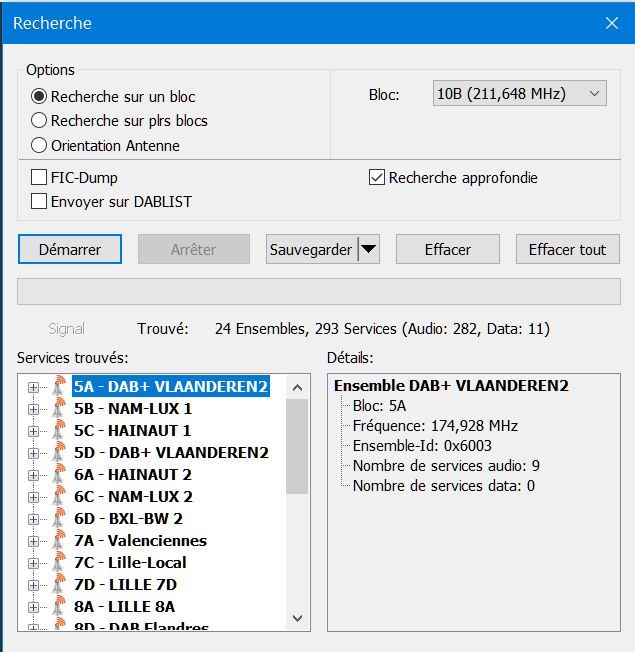The image size is (635, 652).
Task: Uncheck Recherche approfondie checkbox
Action: tap(377, 178)
